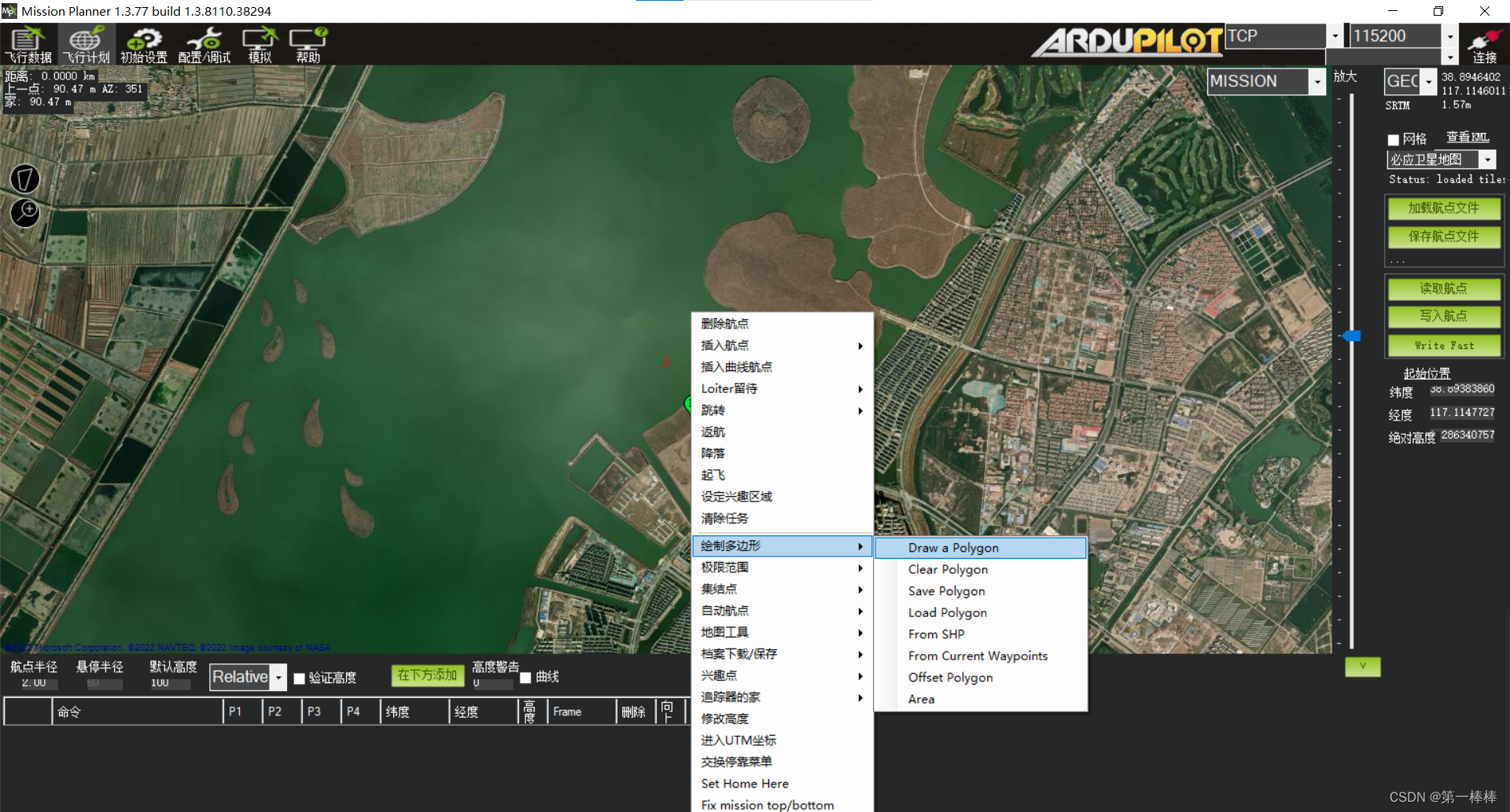Click the polygon draw icon on map
1510x812 pixels.
tap(24, 178)
